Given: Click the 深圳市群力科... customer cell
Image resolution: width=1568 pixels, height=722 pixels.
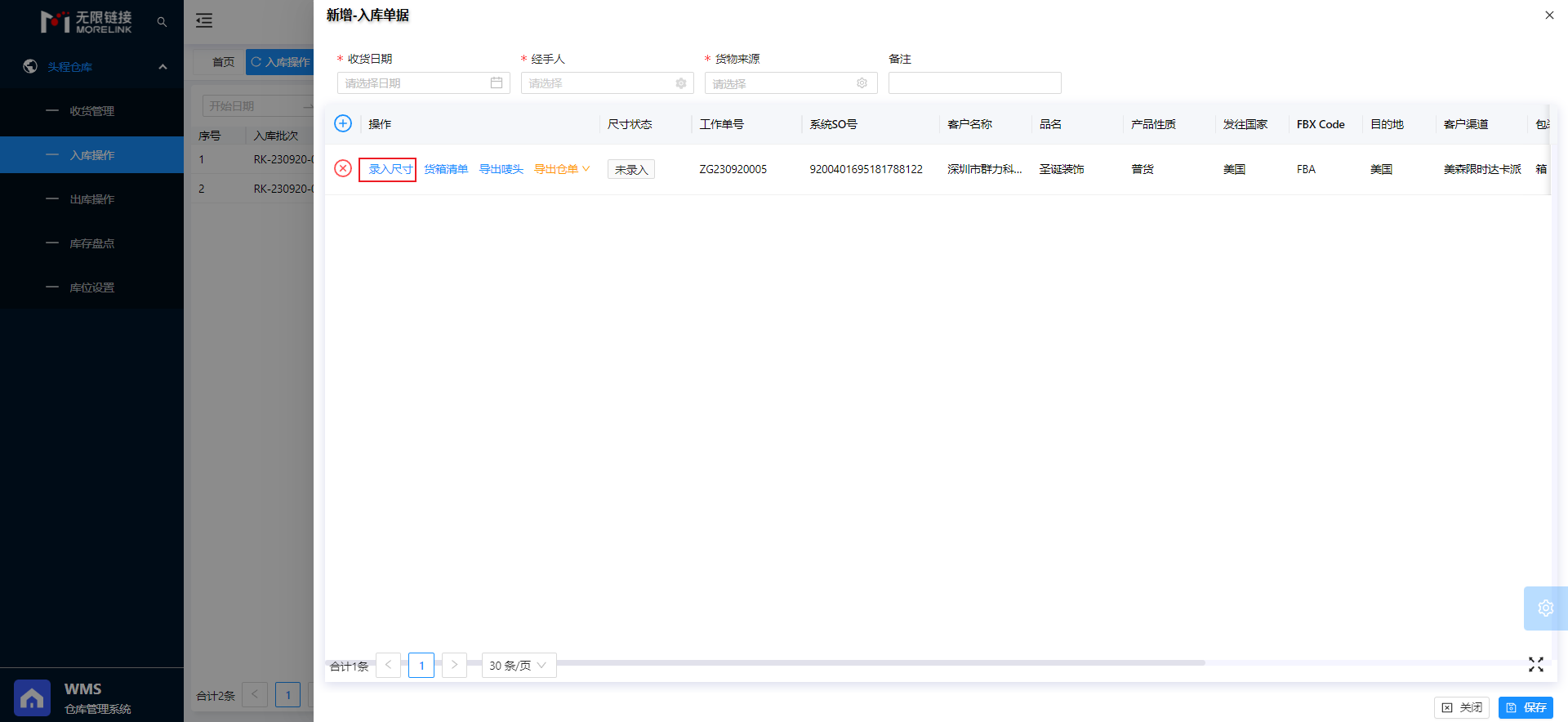Looking at the screenshot, I should click(x=985, y=169).
